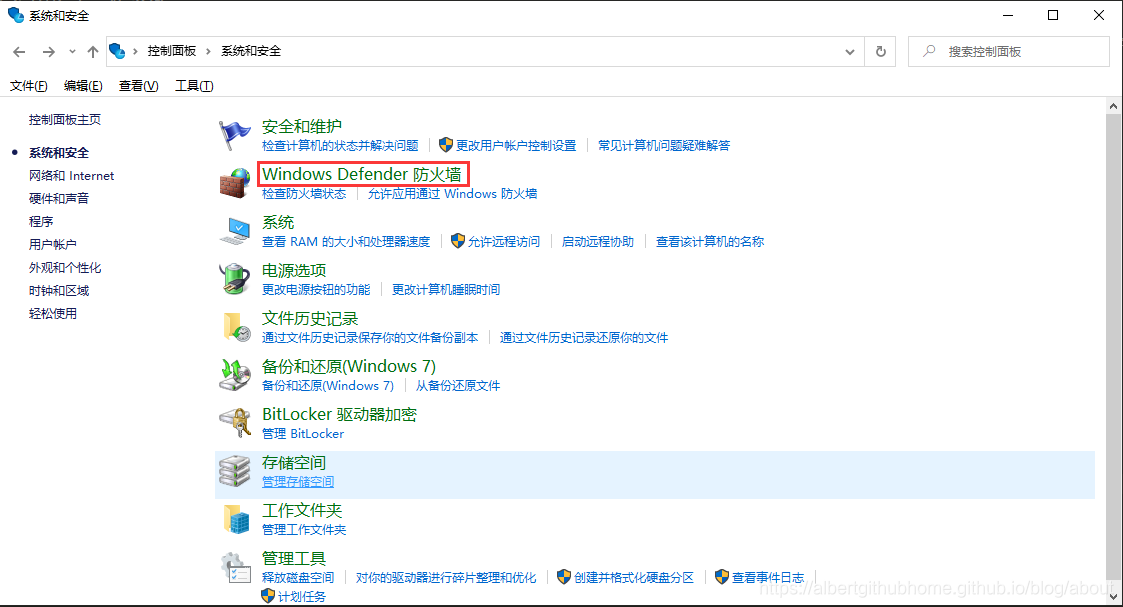
Task: Click the shield icon beside 查看事件日志
Action: 722,576
